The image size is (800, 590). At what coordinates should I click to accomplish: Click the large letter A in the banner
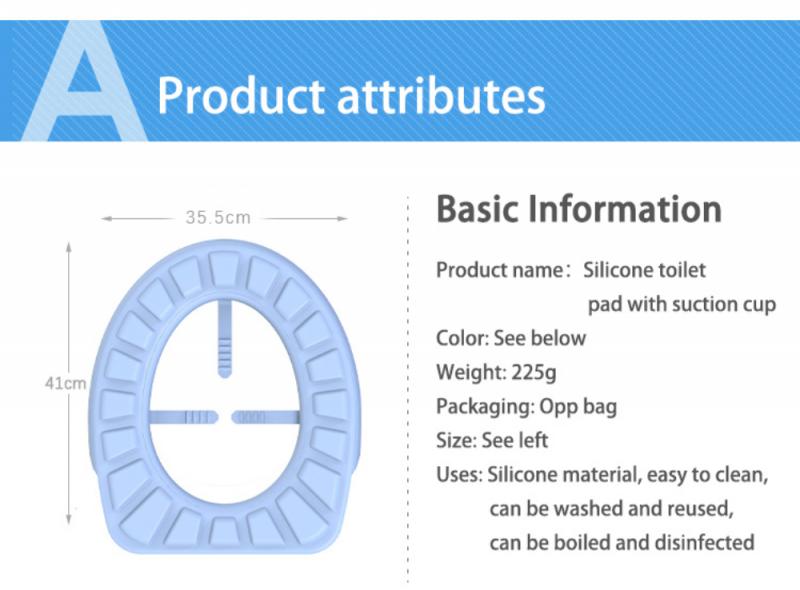[83, 85]
